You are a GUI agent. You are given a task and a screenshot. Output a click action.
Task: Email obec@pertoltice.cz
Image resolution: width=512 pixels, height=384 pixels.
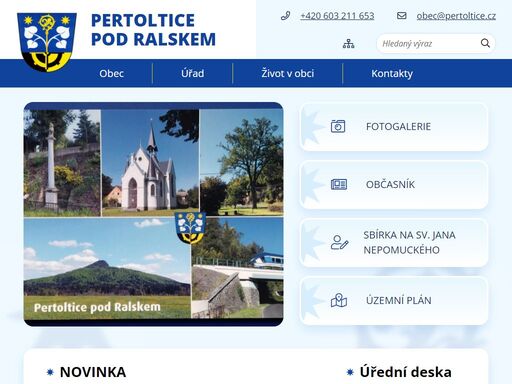[x=456, y=16]
